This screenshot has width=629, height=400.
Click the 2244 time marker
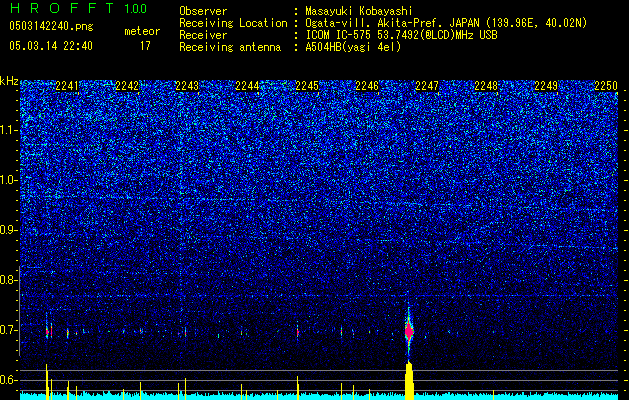pos(247,86)
